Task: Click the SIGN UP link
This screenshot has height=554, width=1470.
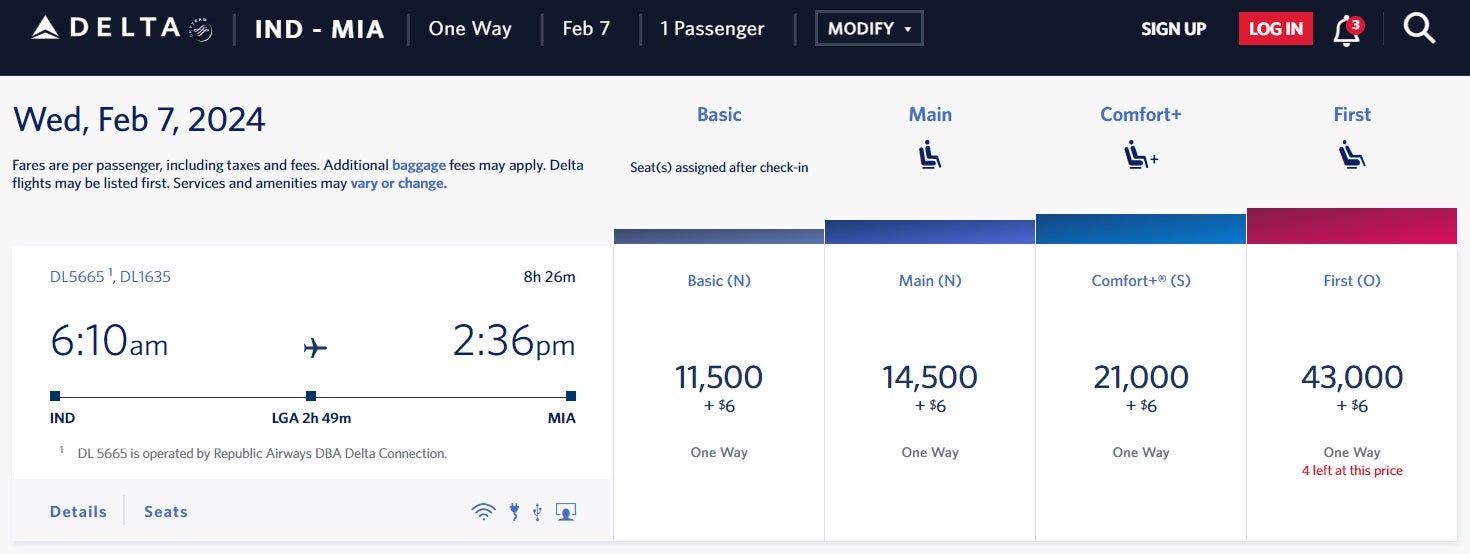Action: click(x=1173, y=29)
